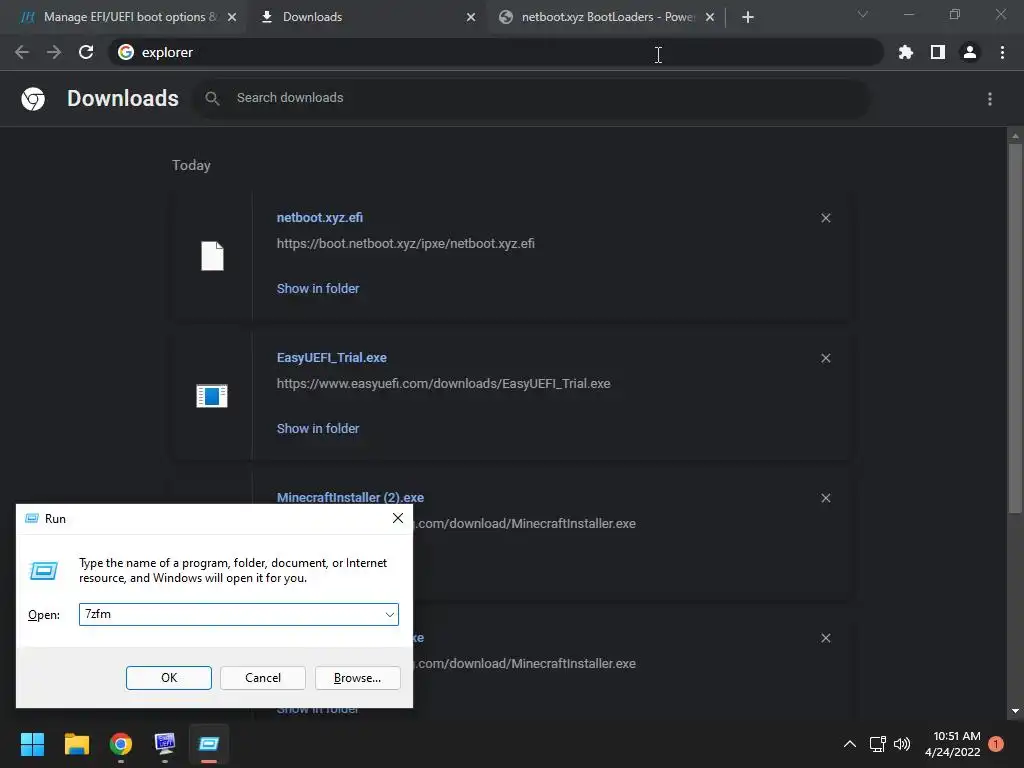Open the MinecraftInstaller (2).exe link
The width and height of the screenshot is (1024, 768).
(x=350, y=498)
